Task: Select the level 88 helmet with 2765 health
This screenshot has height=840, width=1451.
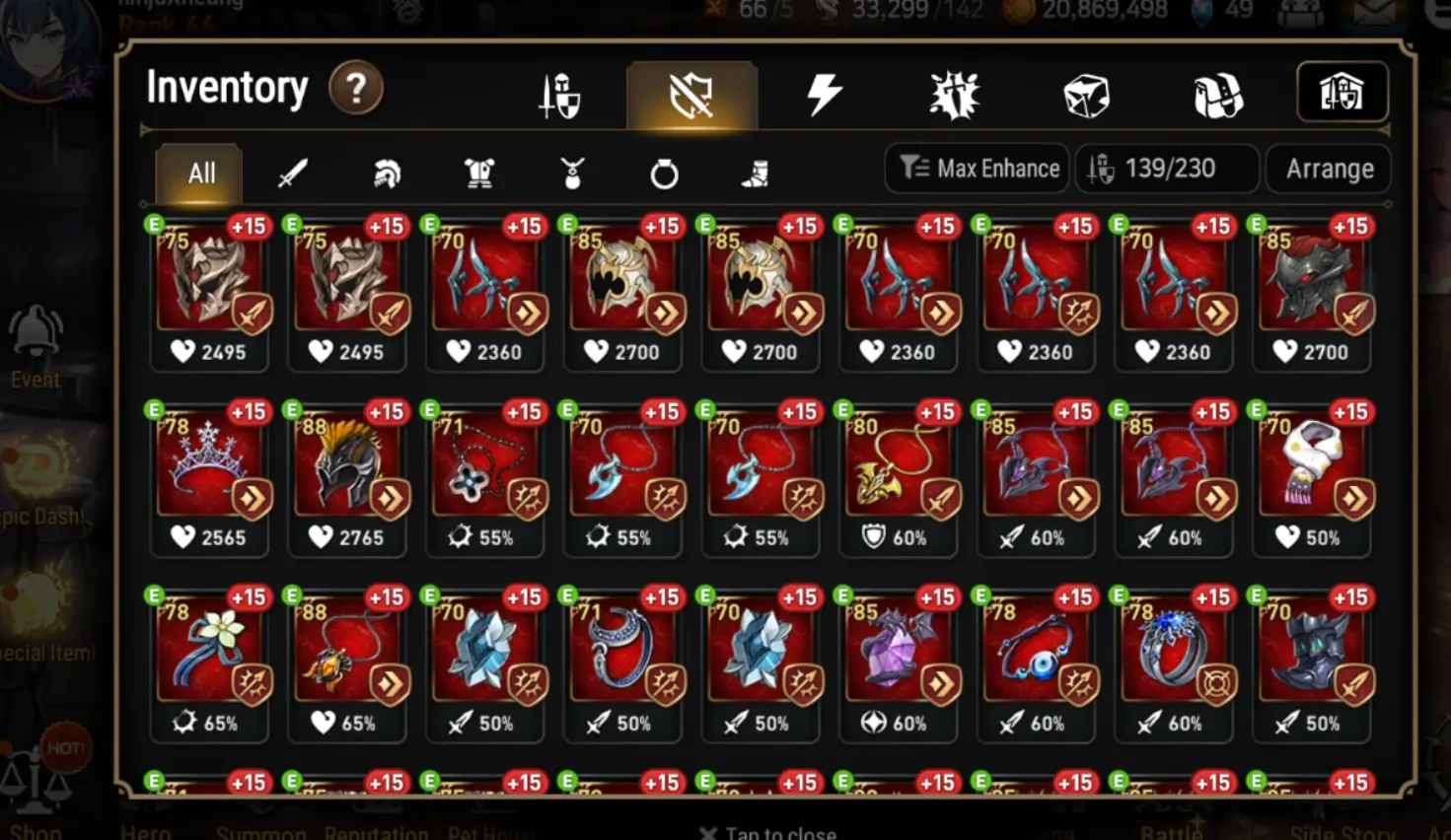Action: pyautogui.click(x=347, y=478)
